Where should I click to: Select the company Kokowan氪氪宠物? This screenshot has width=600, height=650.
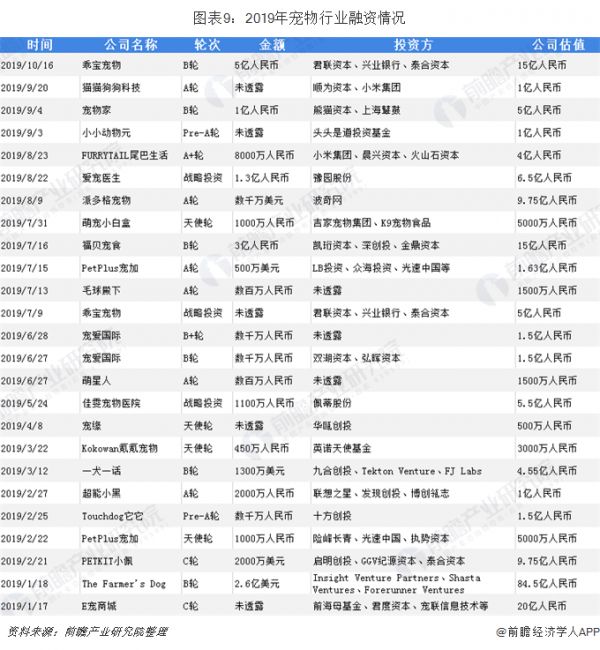click(120, 449)
